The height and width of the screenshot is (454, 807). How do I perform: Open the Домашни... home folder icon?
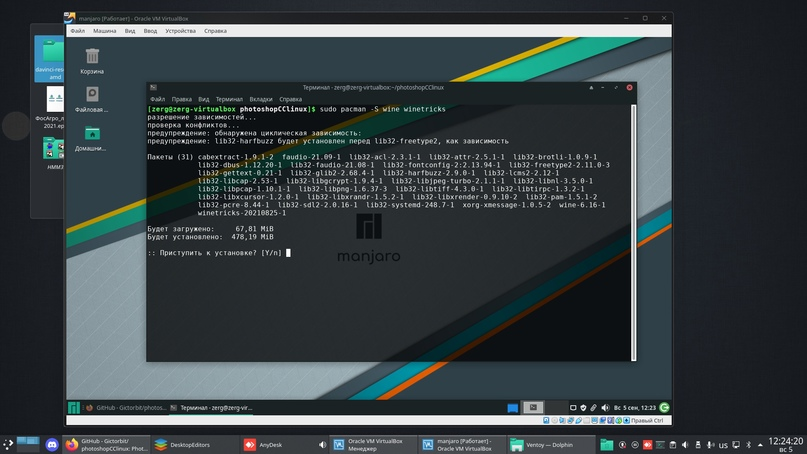[91, 138]
